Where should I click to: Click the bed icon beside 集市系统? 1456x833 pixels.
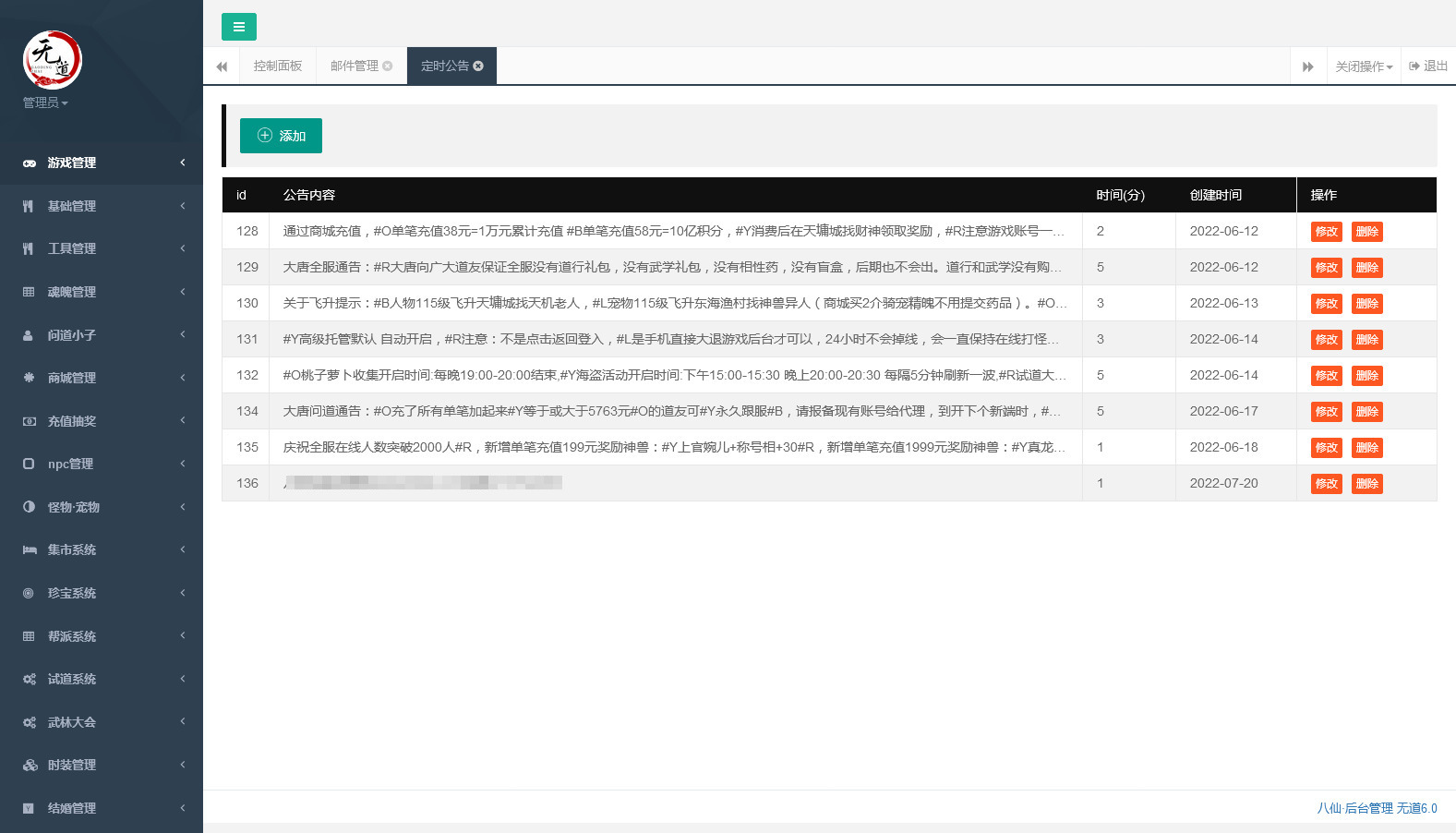pyautogui.click(x=30, y=550)
